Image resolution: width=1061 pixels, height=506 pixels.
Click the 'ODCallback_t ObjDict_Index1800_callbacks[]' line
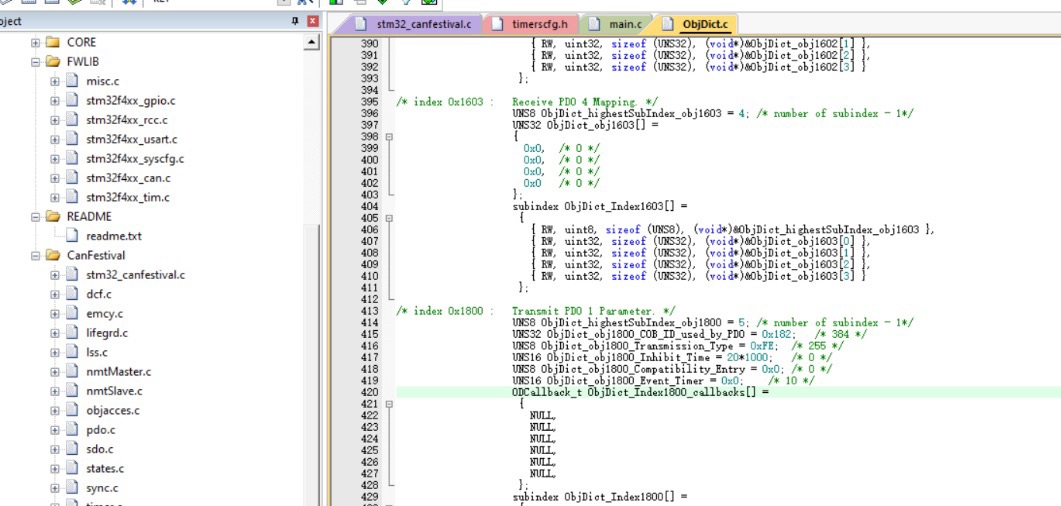tap(640, 392)
